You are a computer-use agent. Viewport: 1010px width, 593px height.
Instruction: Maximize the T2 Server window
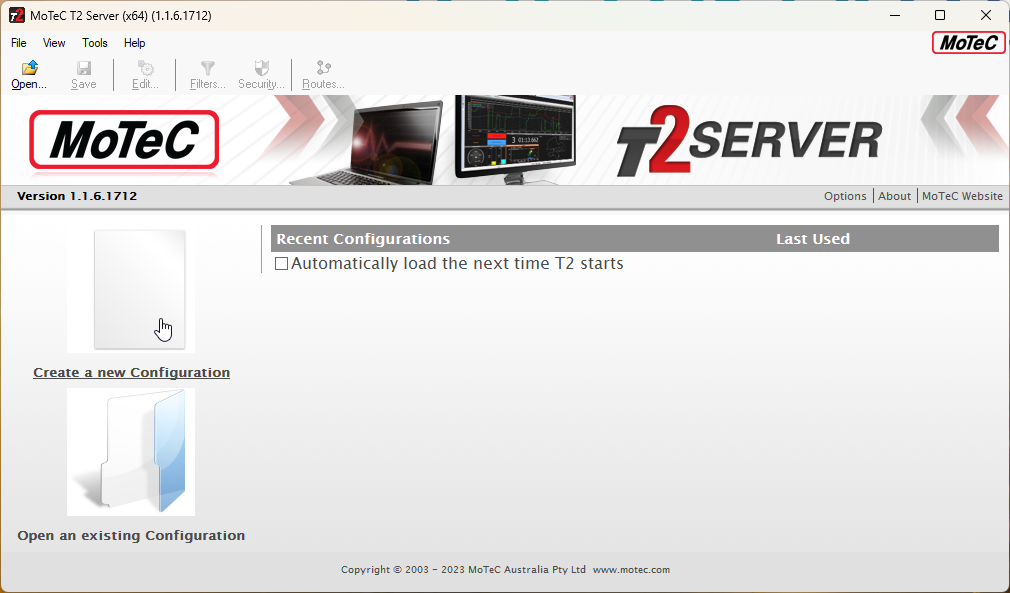coord(940,15)
